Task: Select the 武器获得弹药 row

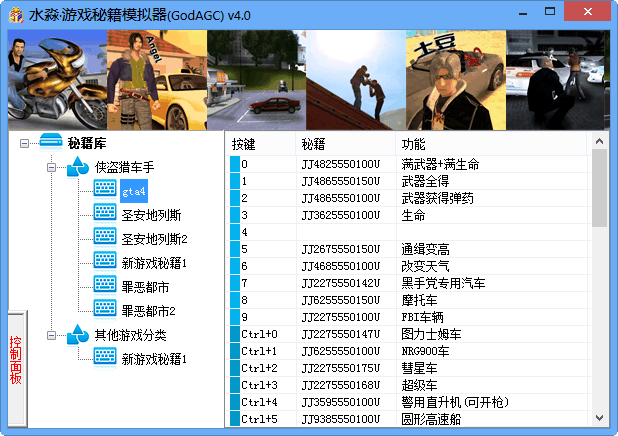Action: click(x=410, y=198)
